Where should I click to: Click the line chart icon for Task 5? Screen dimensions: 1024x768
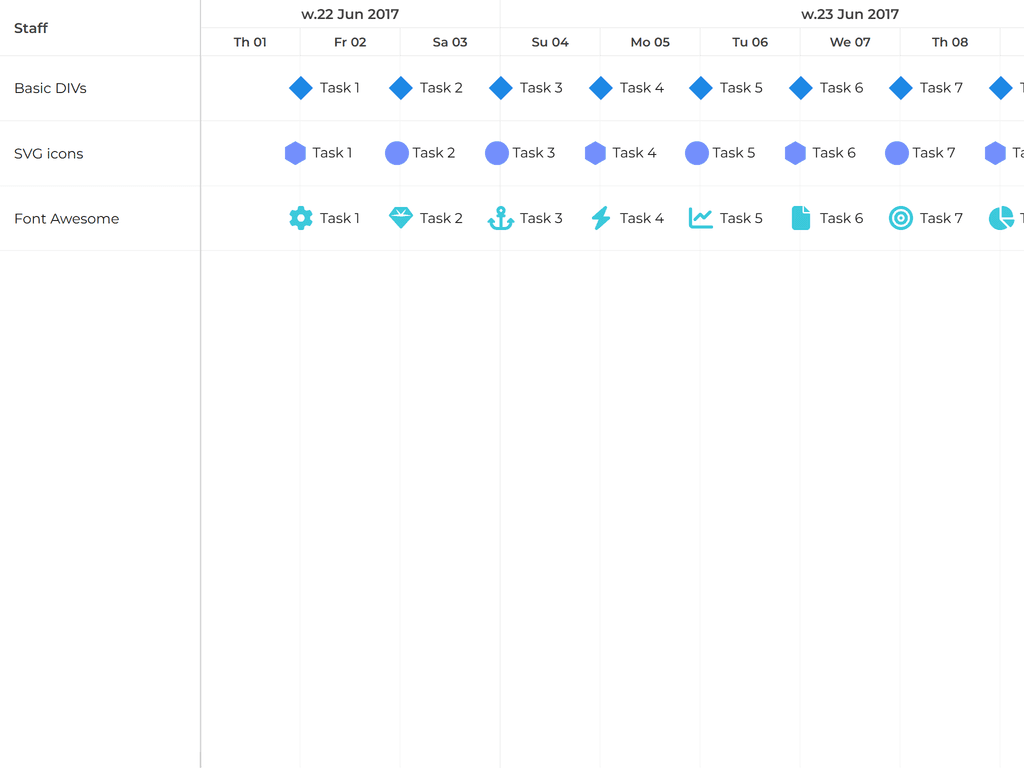coord(701,218)
